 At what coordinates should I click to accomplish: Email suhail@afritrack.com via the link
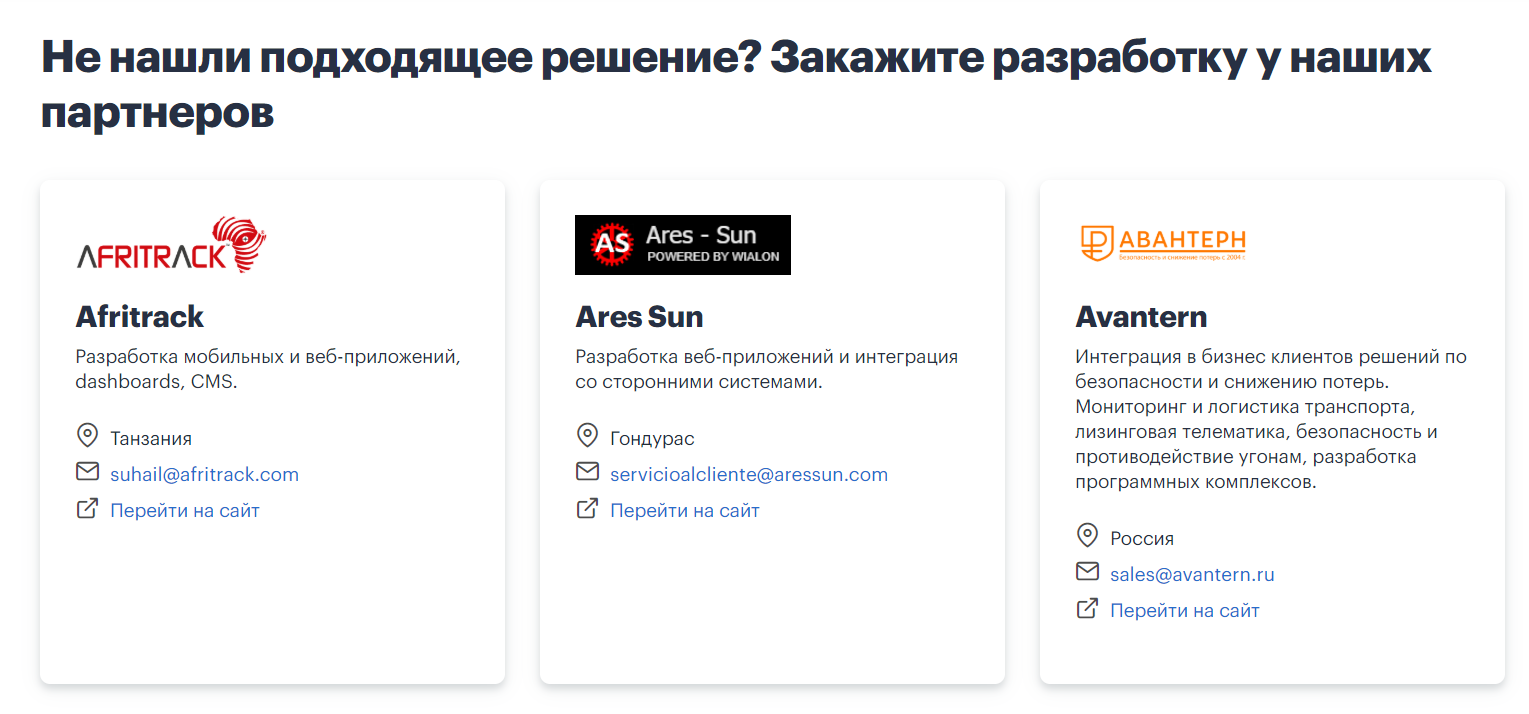(x=204, y=474)
